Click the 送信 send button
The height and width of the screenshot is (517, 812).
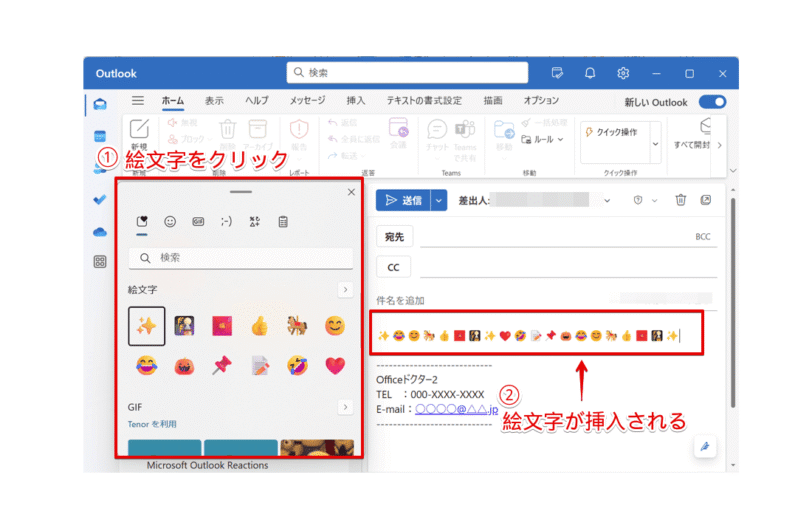(403, 200)
